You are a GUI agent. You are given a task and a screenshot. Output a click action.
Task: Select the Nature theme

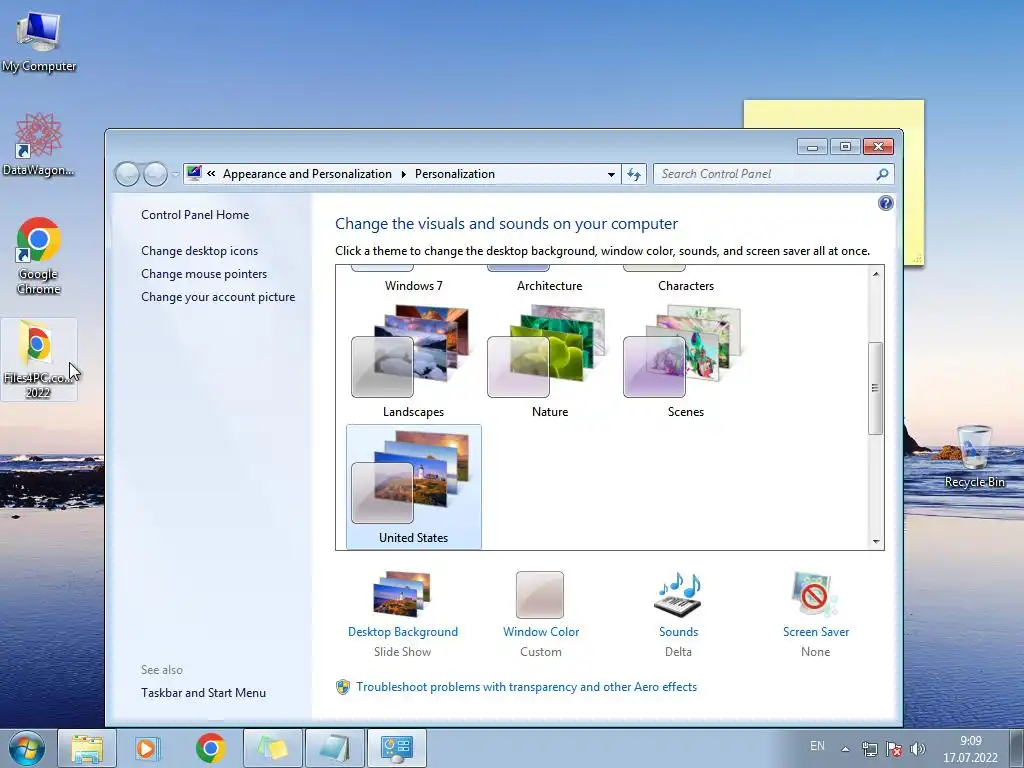549,361
